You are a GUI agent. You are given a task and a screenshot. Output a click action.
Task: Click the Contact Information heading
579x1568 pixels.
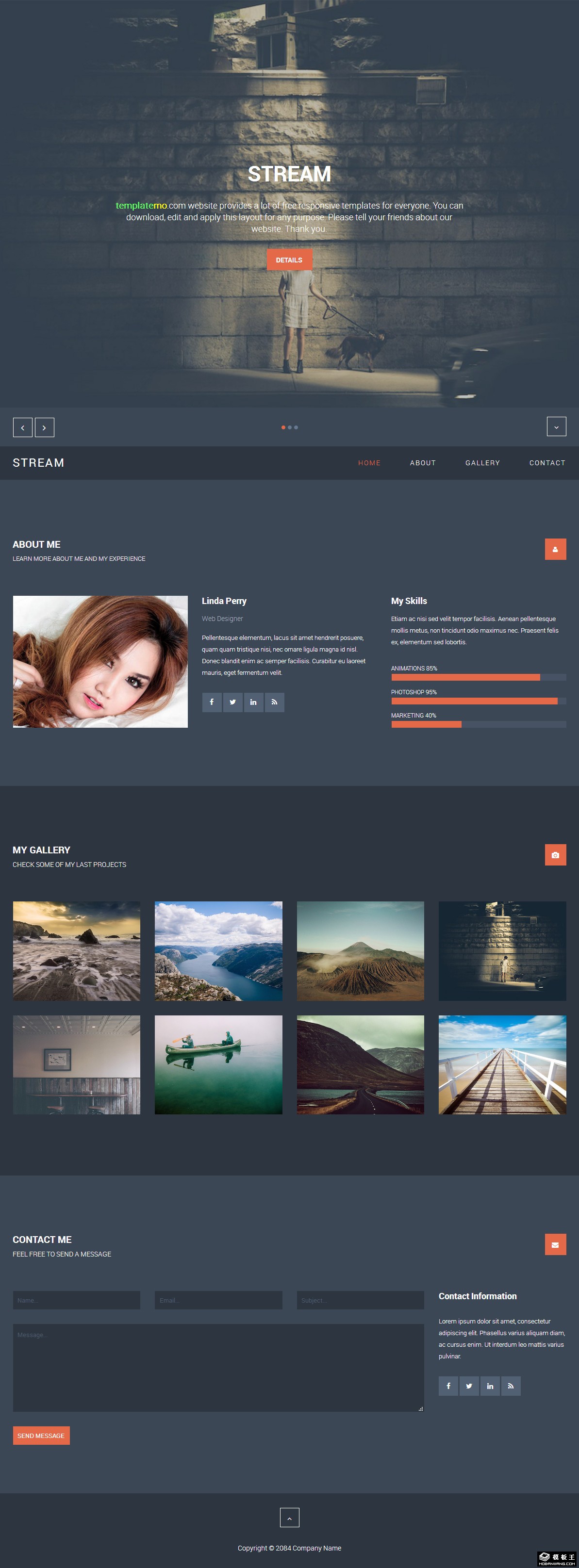tap(478, 1296)
